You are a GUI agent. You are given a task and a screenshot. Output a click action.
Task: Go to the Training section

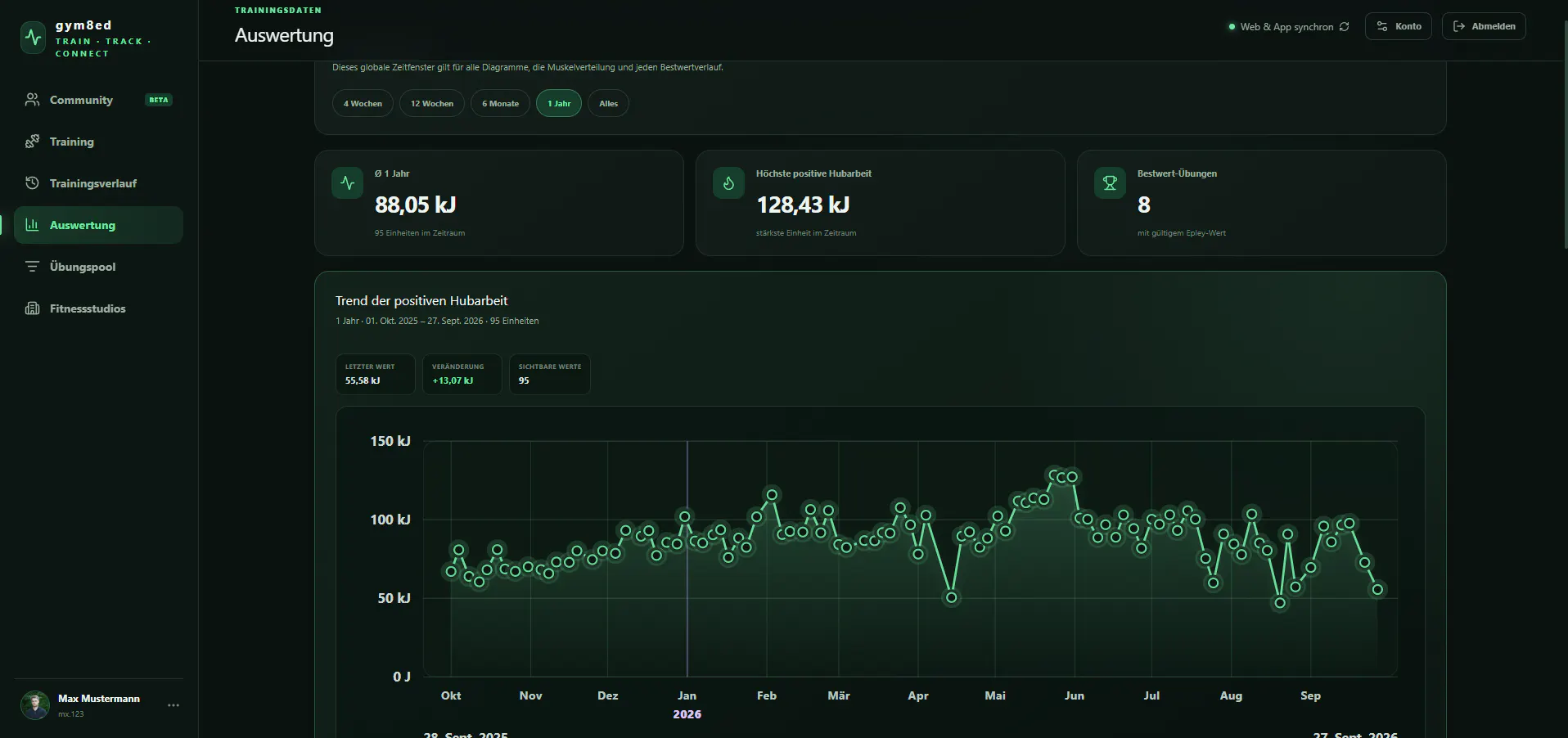click(x=98, y=142)
